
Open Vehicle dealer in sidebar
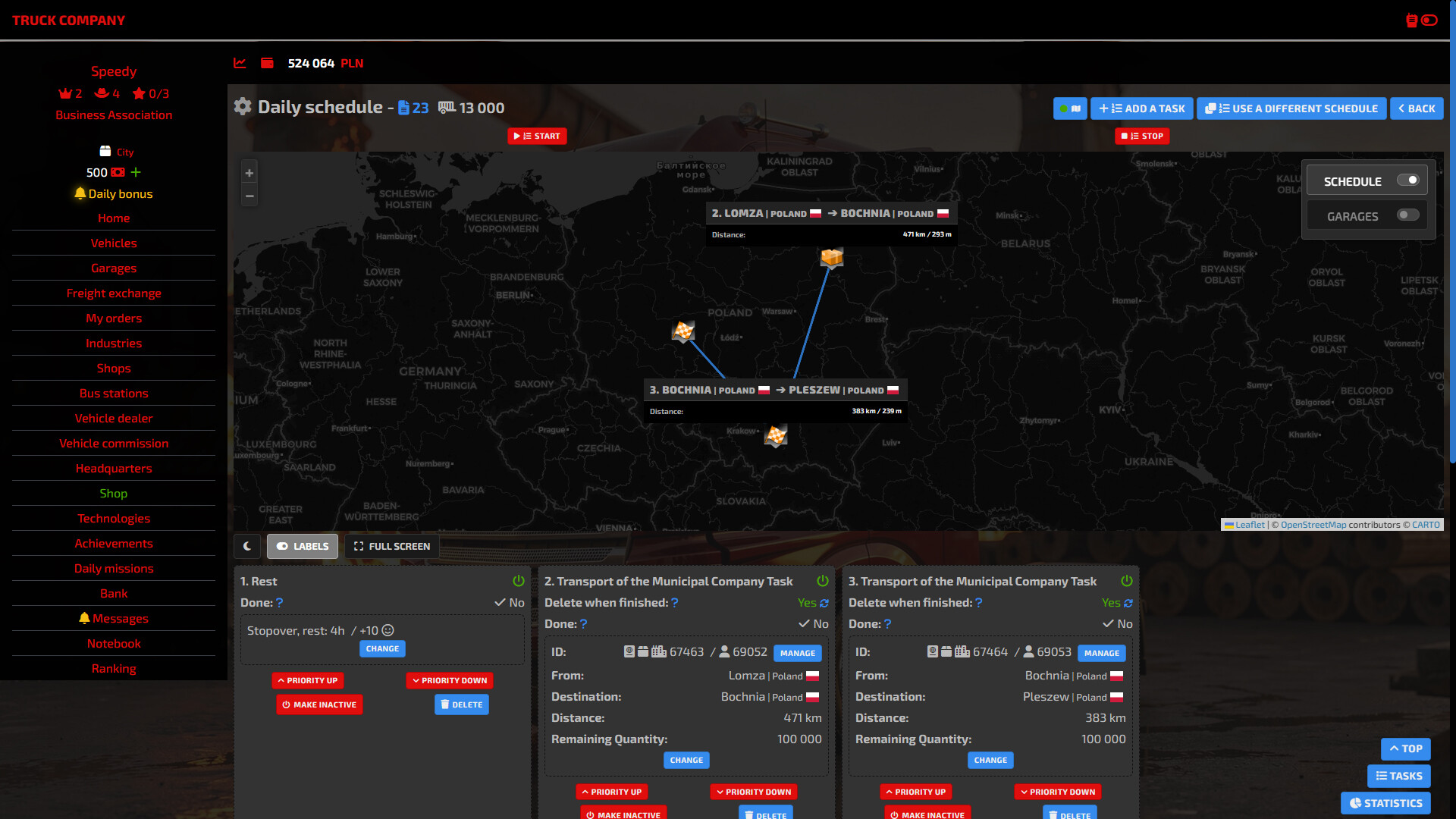point(114,418)
